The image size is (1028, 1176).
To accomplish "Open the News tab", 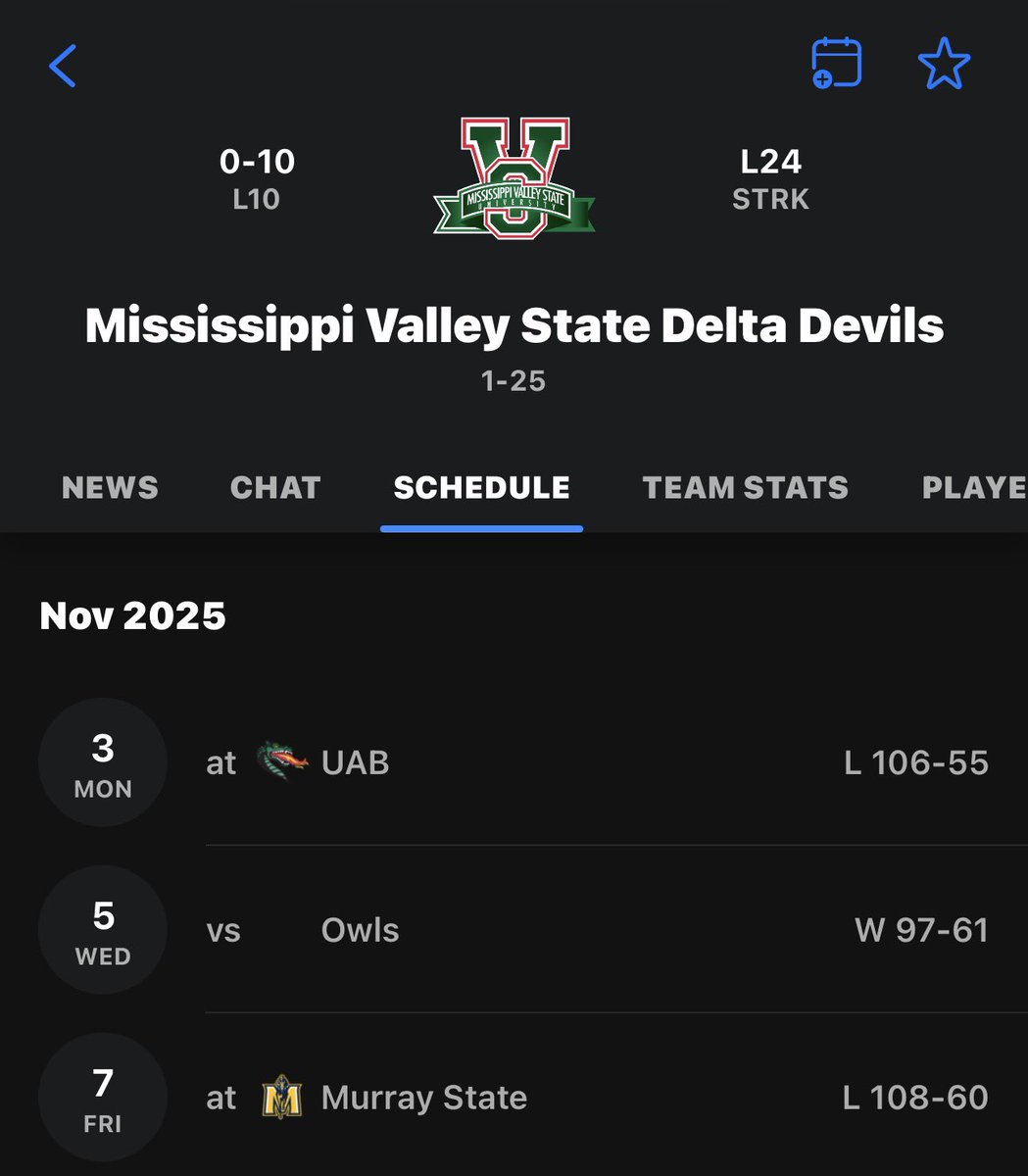I will (x=110, y=488).
